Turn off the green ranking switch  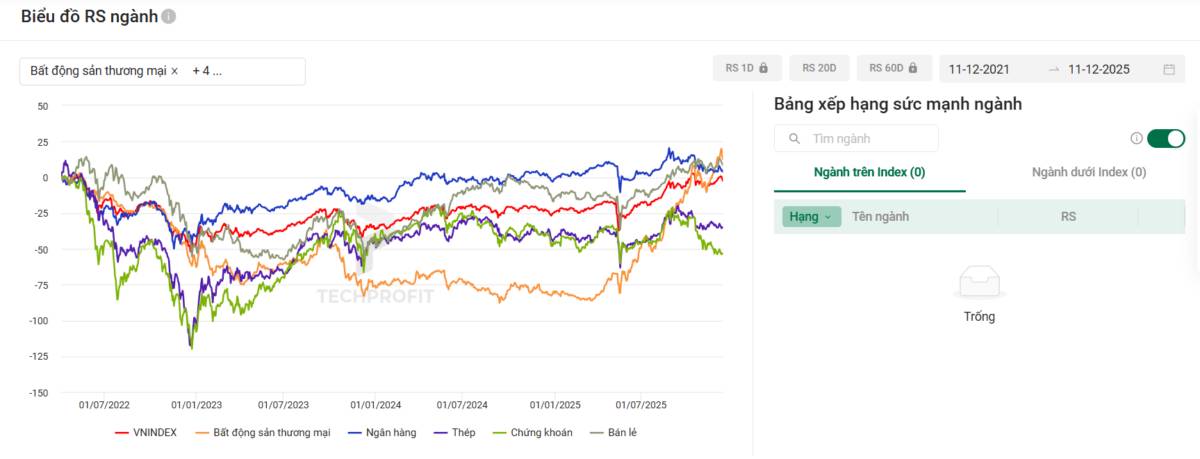pos(1166,139)
